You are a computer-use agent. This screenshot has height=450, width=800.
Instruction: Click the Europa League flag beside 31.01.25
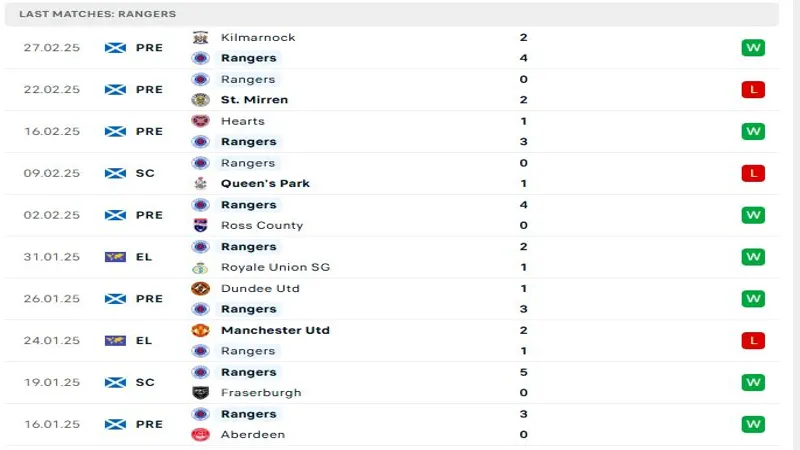[x=115, y=257]
